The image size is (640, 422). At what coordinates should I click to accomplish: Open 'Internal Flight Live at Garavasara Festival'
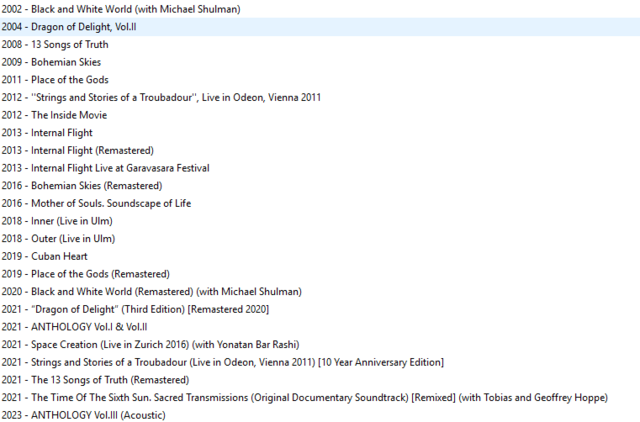tap(105, 168)
